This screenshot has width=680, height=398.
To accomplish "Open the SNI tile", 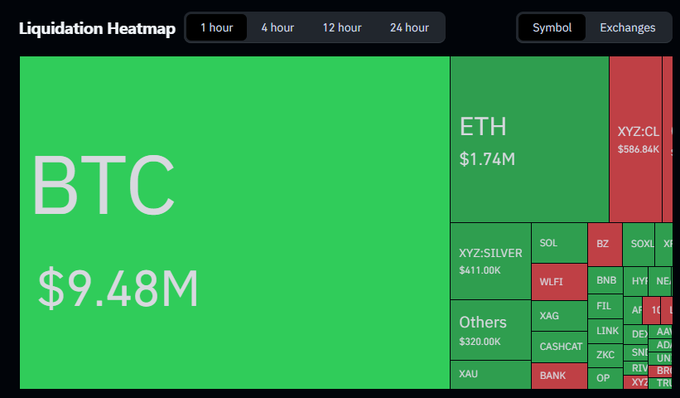I will coord(636,352).
